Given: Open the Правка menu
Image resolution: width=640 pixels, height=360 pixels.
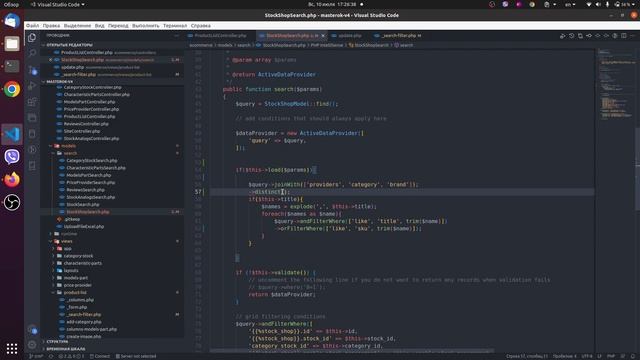Looking at the screenshot, I should click(x=51, y=26).
